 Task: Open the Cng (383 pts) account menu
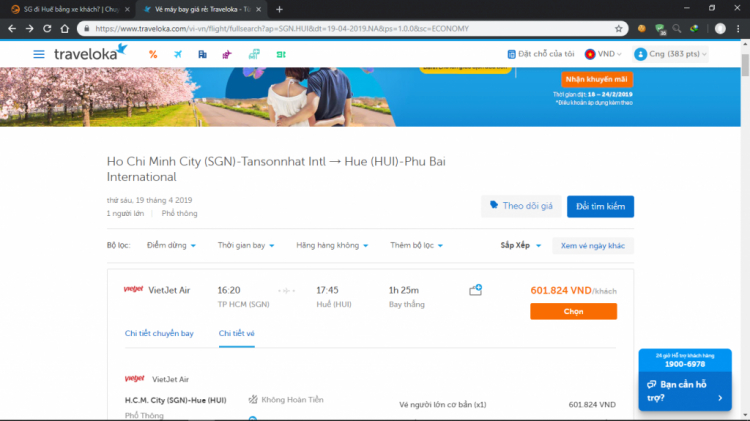670,54
